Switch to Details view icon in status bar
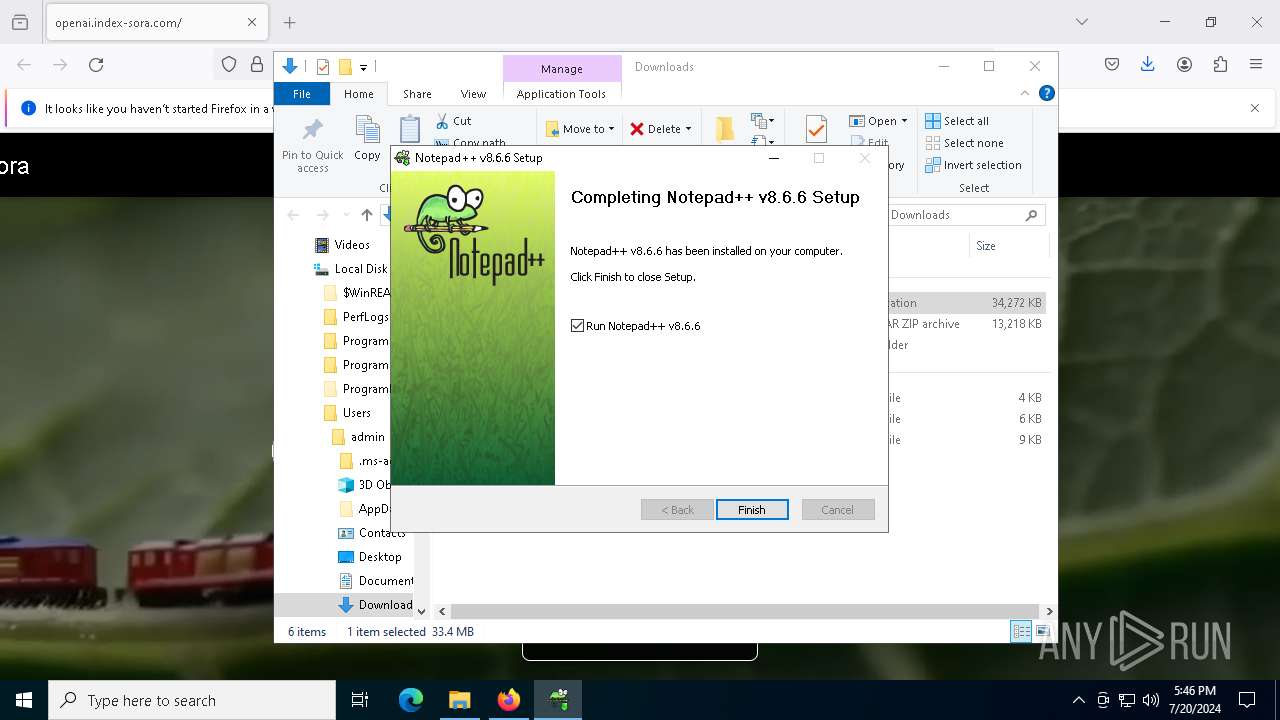The height and width of the screenshot is (720, 1280). [1021, 631]
